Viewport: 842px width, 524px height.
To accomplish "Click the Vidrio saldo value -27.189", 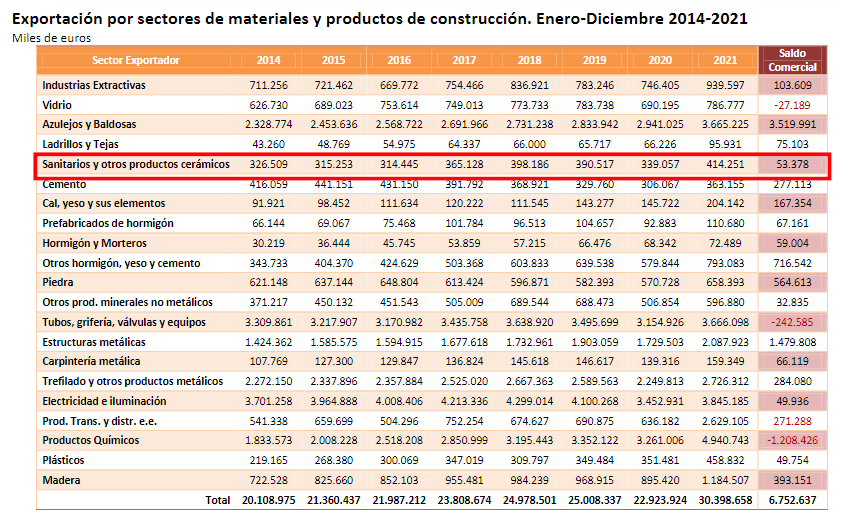I will 792,105.
